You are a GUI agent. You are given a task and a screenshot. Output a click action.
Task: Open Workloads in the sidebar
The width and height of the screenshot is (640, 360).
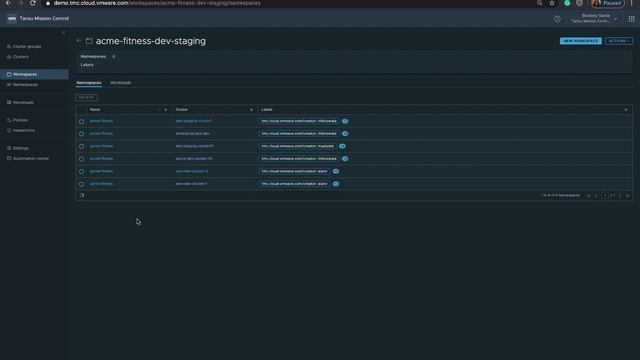pyautogui.click(x=20, y=102)
